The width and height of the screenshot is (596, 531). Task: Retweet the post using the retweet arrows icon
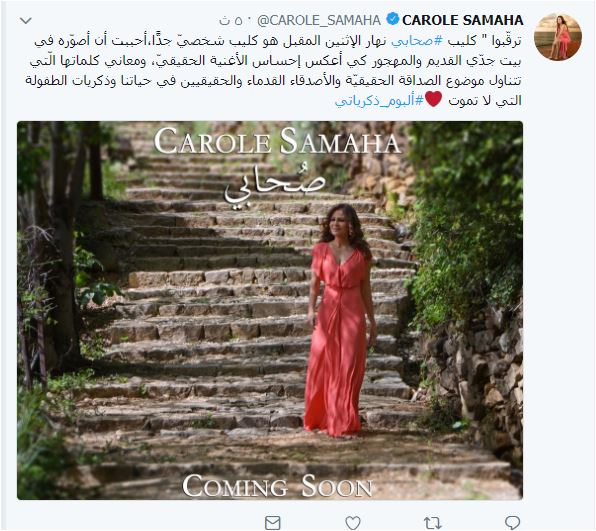[432, 523]
